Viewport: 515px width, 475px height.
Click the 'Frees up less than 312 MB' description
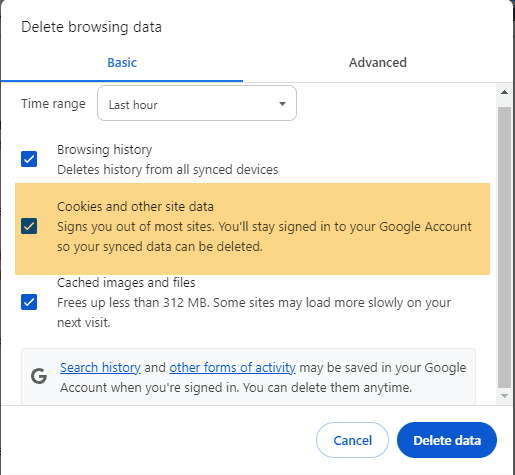click(254, 313)
